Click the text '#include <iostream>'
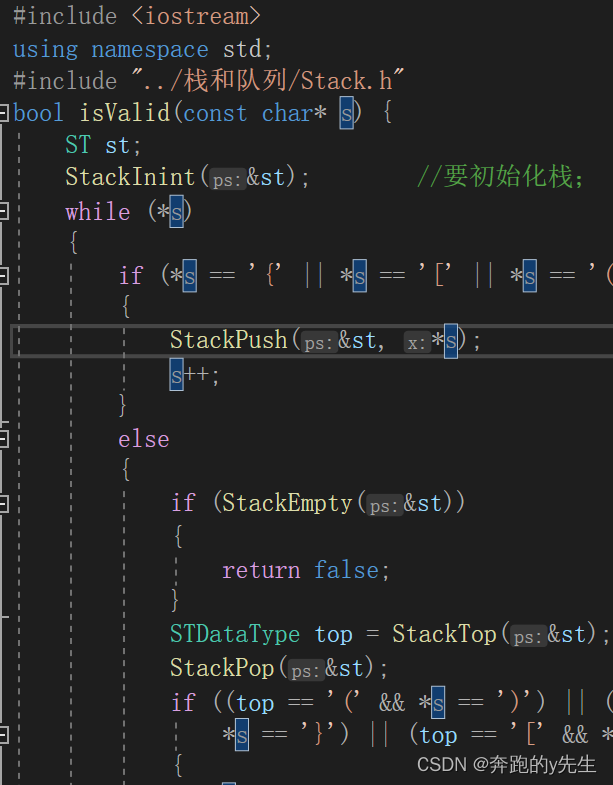This screenshot has width=613, height=785. [137, 16]
